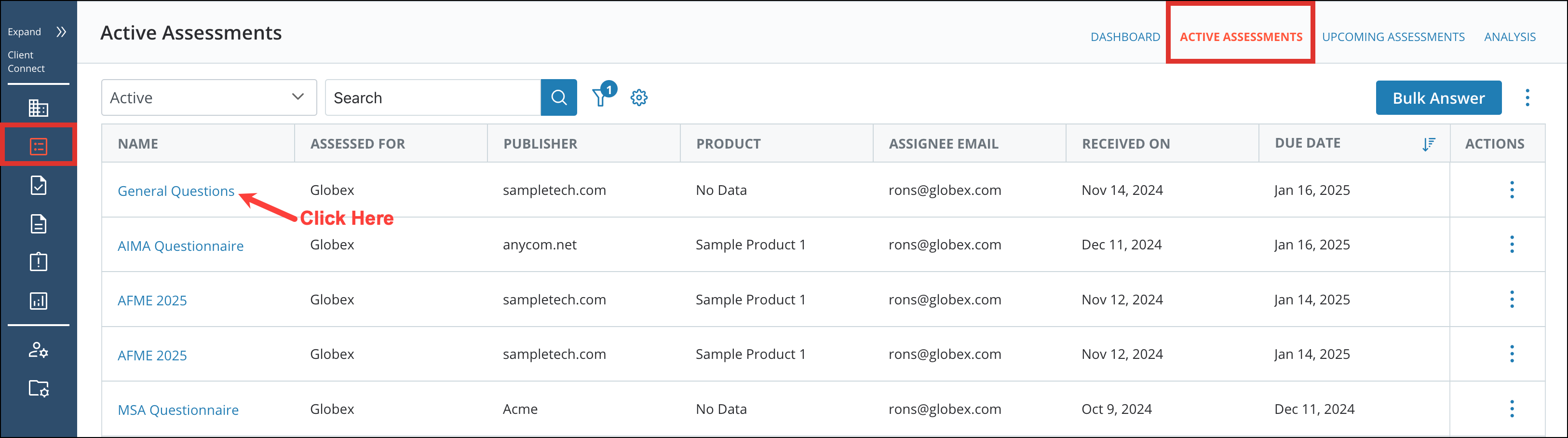Viewport: 1568px width, 438px height.
Task: Open the folder settings sidebar icon
Action: (39, 388)
